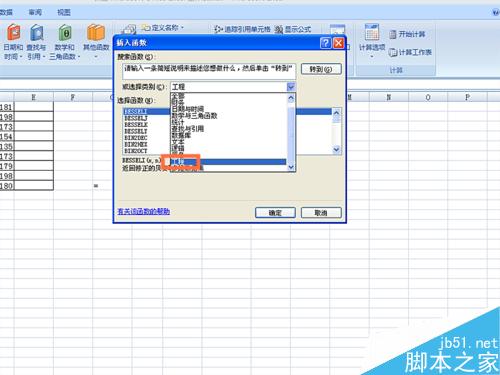500x375 pixels.
Task: Open the help on this function link
Action: (144, 211)
